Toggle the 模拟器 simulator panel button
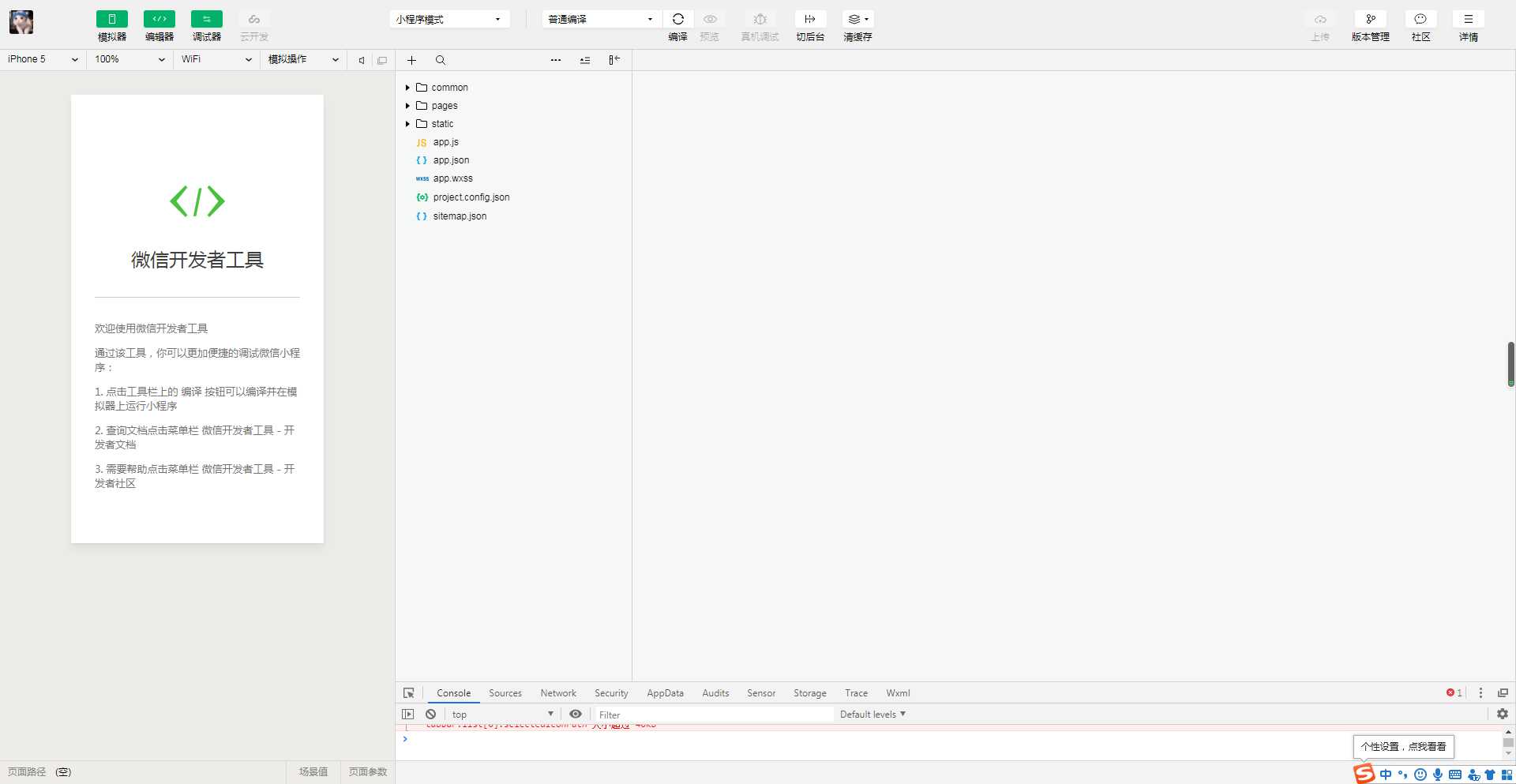This screenshot has width=1516, height=784. click(112, 19)
